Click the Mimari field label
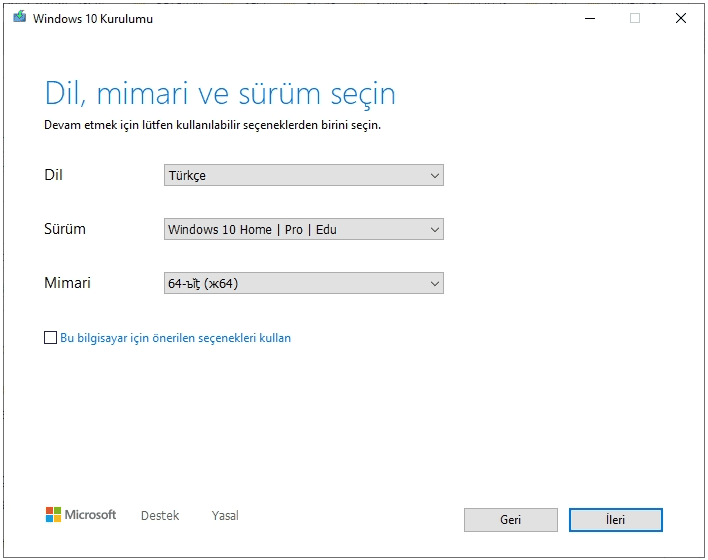The image size is (708, 560). [x=67, y=283]
